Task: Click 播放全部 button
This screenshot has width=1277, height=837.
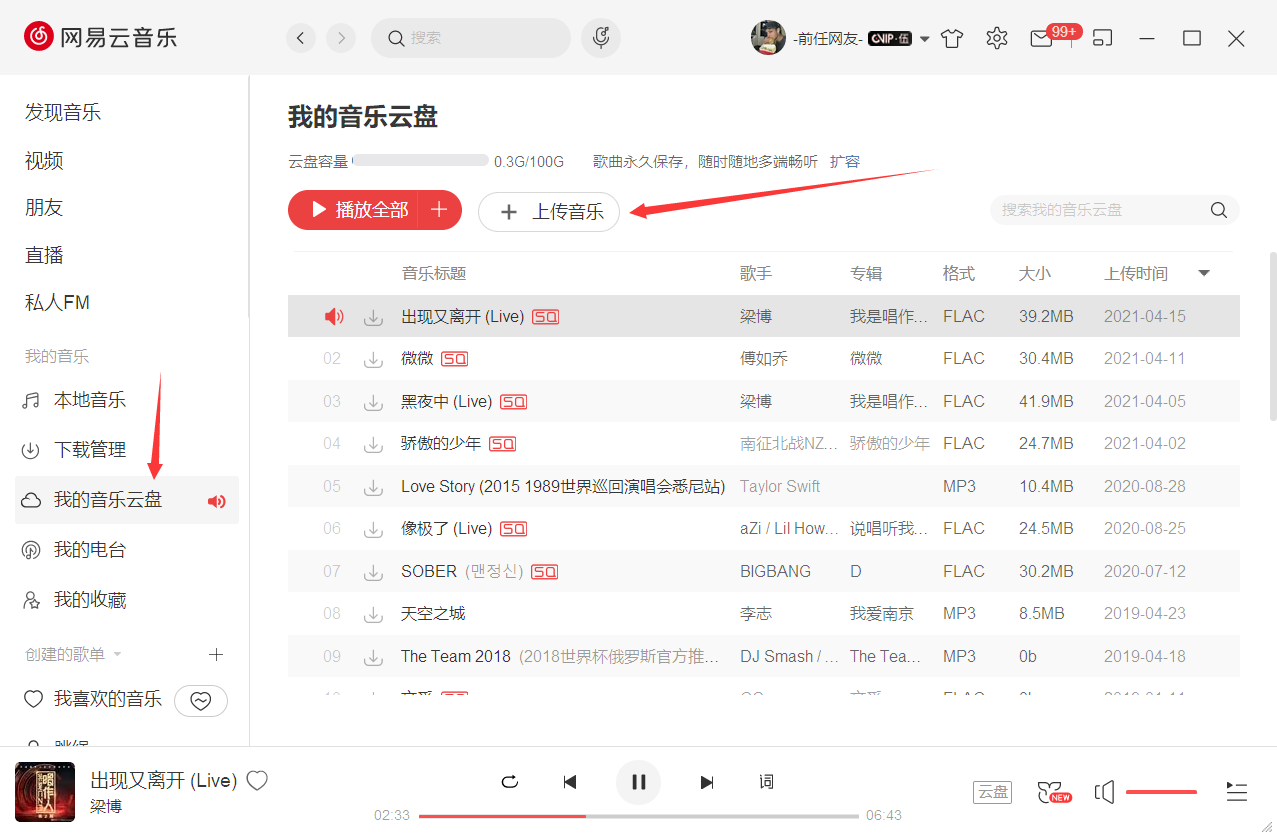Action: pyautogui.click(x=359, y=210)
